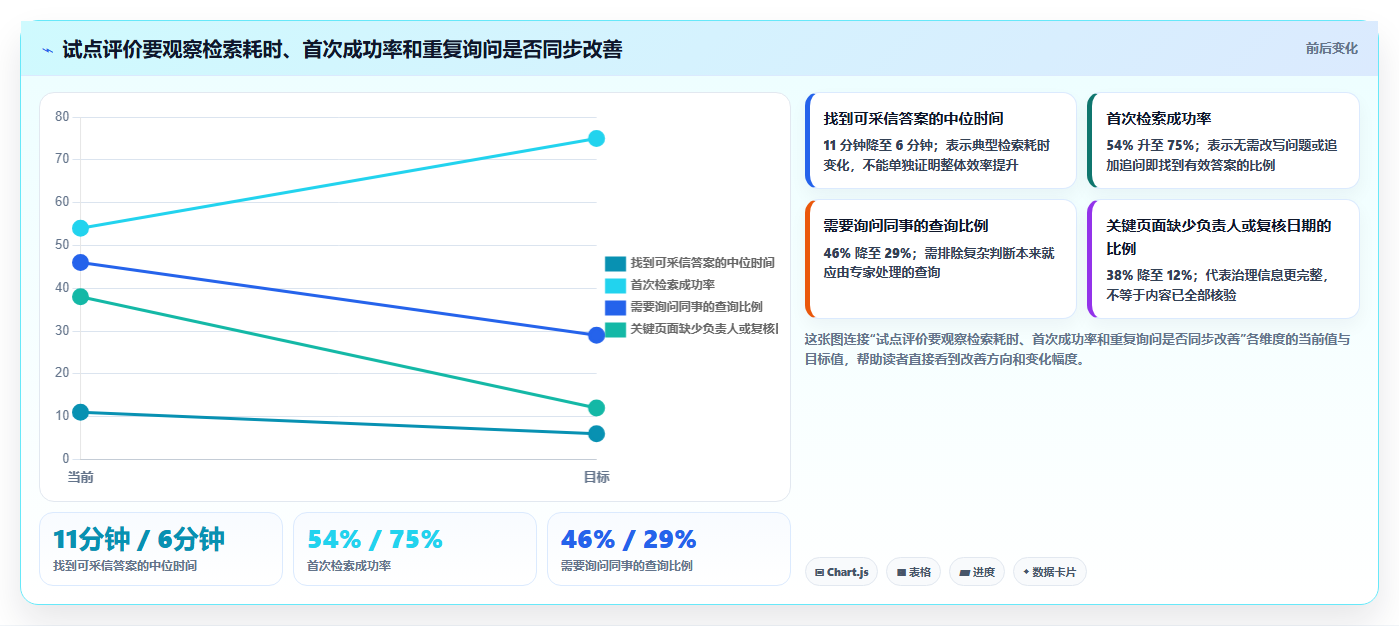Image resolution: width=1399 pixels, height=626 pixels.
Task: Open the 关键页面缺少负责人或复核日期的比例 card
Action: 1223,259
